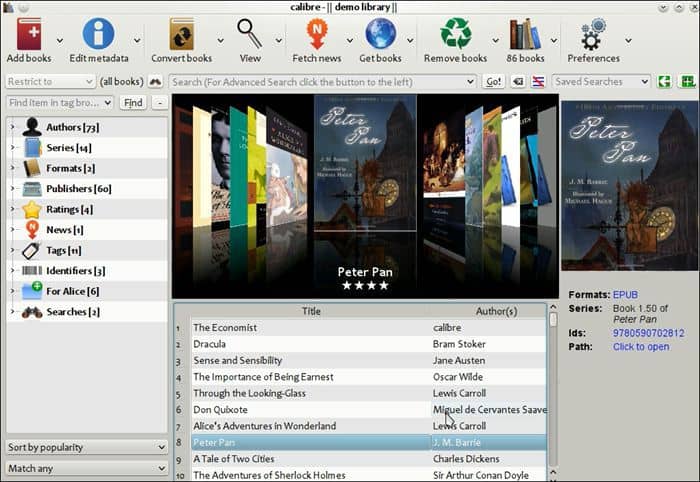Clear the search with the reset icon

click(x=518, y=82)
